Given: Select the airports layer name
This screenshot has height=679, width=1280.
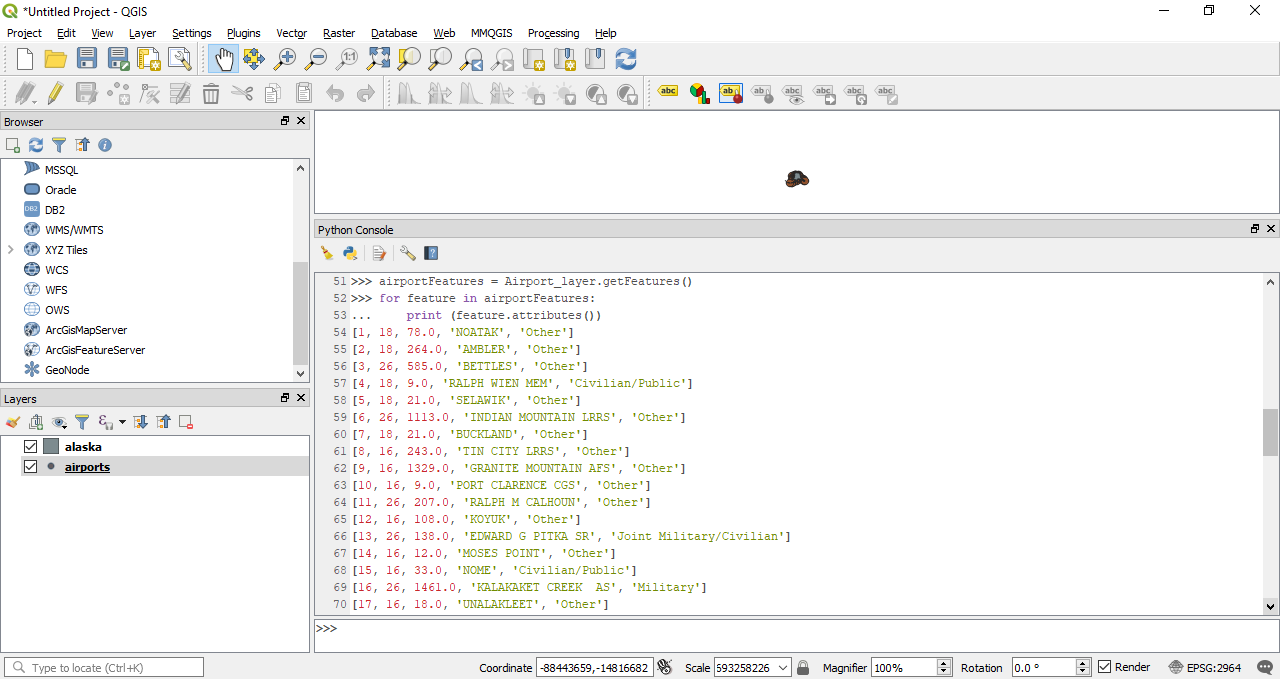Looking at the screenshot, I should click(87, 467).
